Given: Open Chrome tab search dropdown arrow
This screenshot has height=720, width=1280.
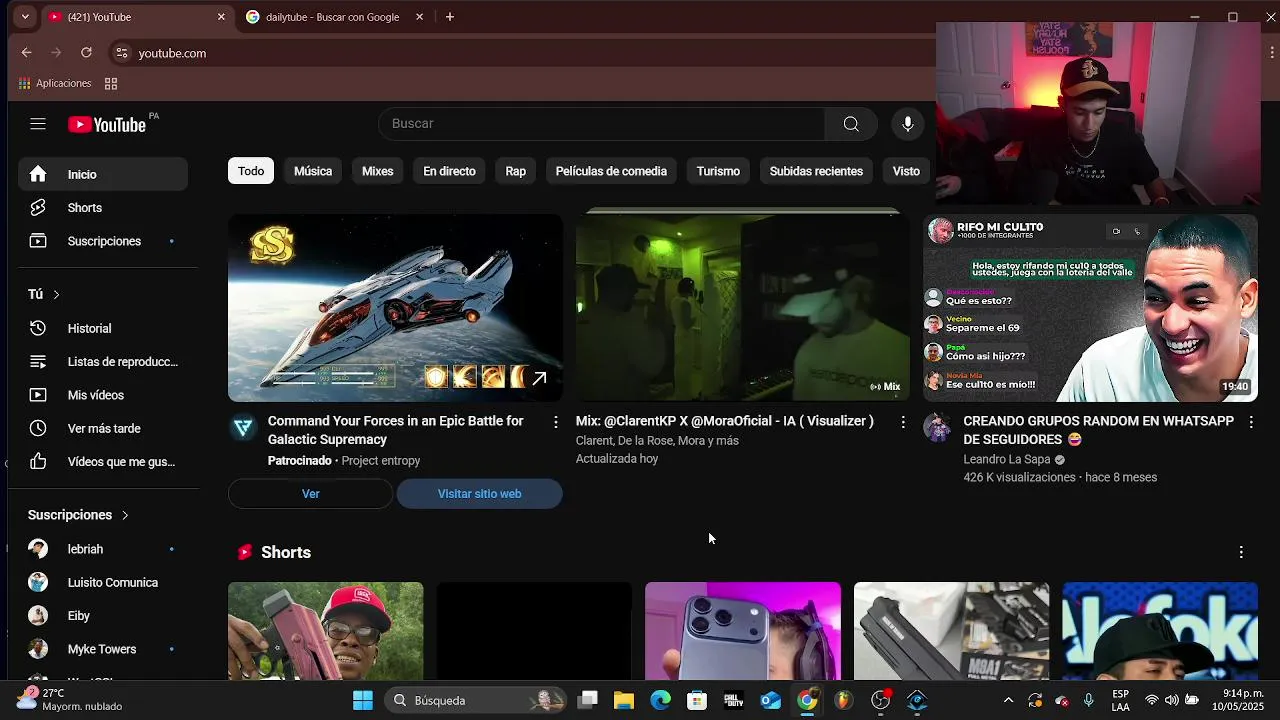Looking at the screenshot, I should [25, 17].
